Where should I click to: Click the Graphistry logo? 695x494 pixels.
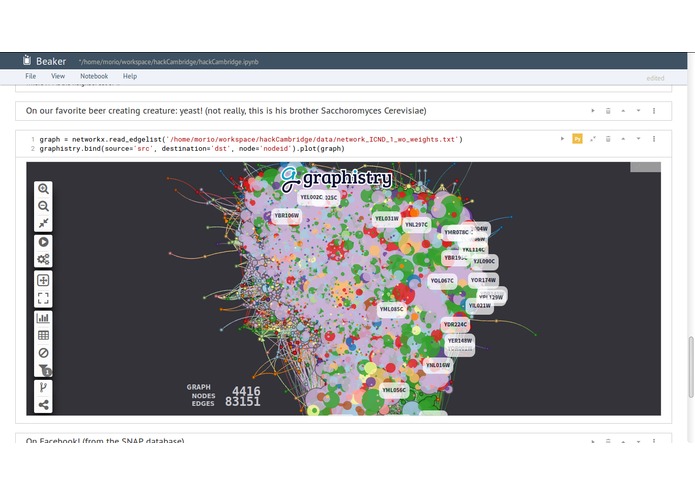tap(337, 178)
